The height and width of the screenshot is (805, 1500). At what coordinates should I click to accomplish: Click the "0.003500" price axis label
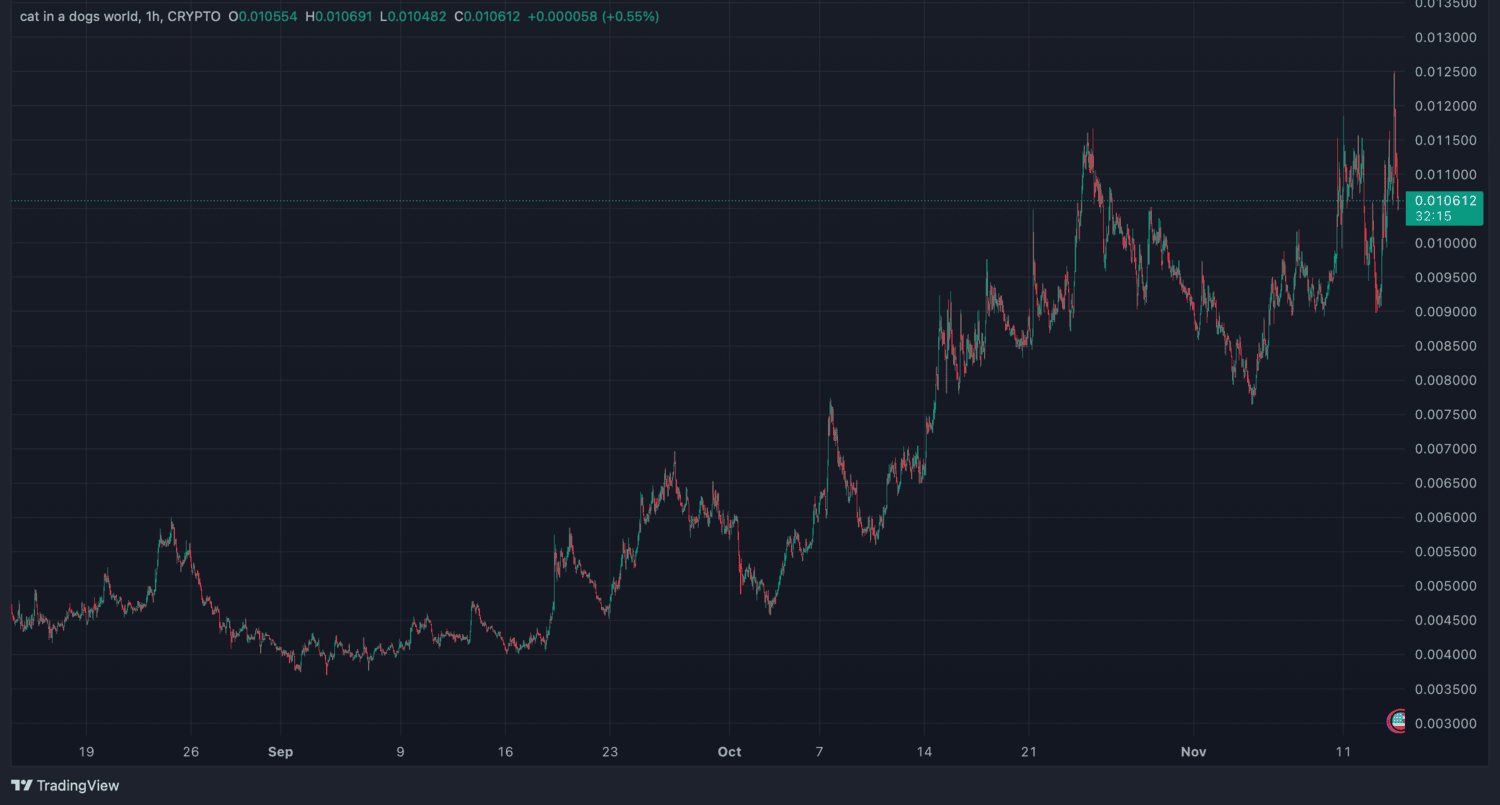[1448, 689]
